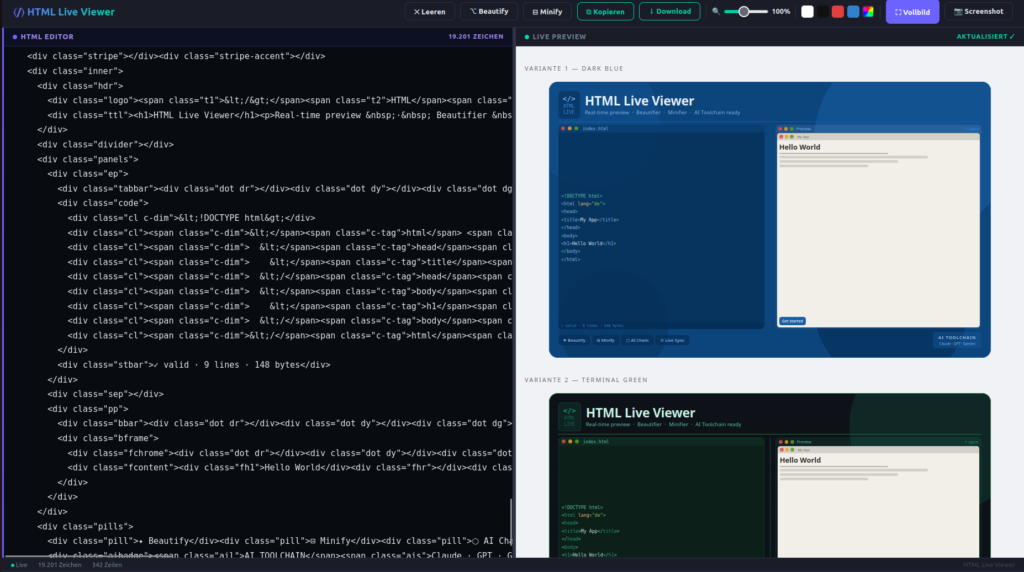Click the Live Sync pill in Dark Blue preview
Viewport: 1024px width, 572px height.
[673, 340]
